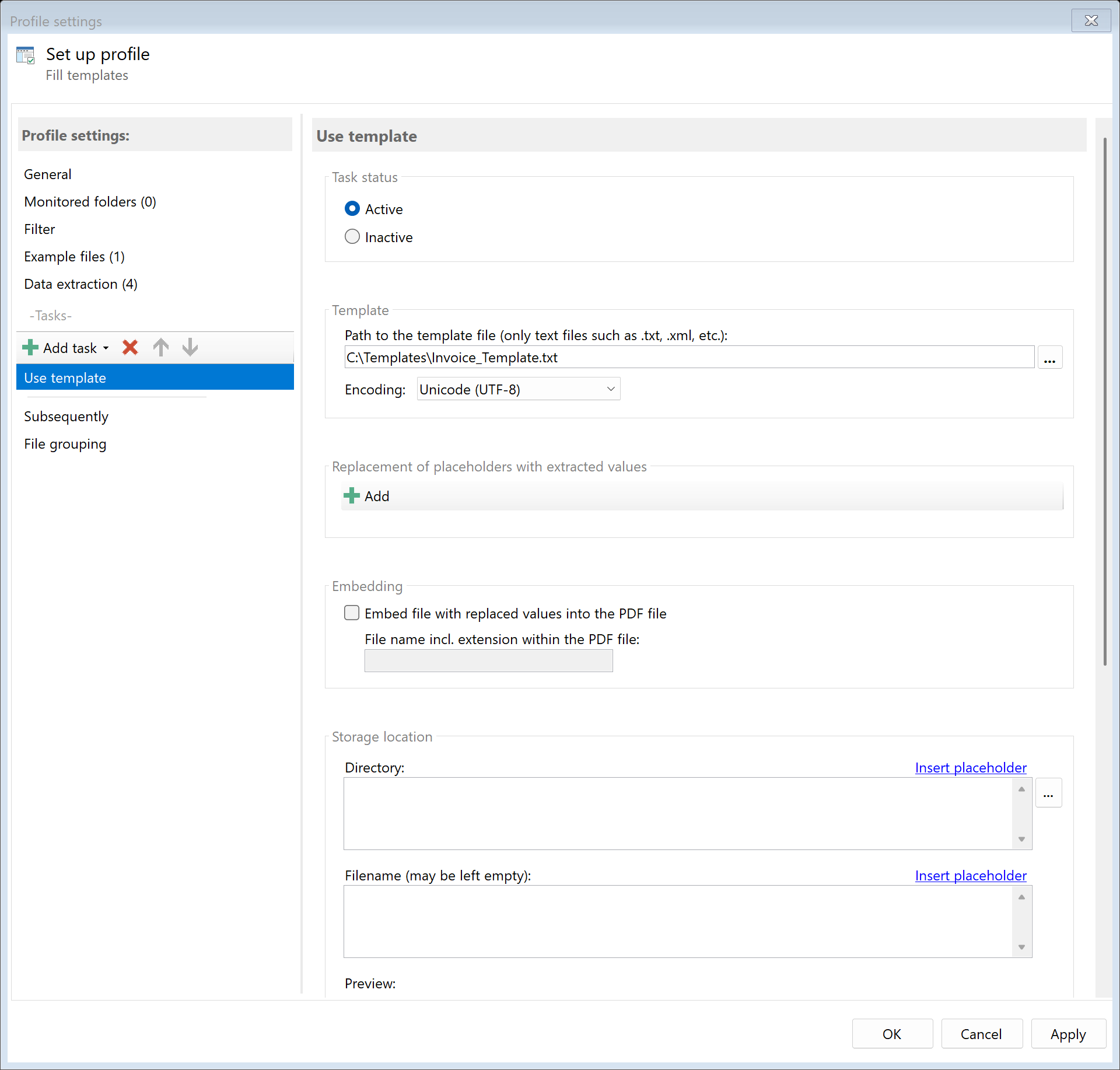Click the red X delete task icon
1120x1070 pixels.
point(130,348)
